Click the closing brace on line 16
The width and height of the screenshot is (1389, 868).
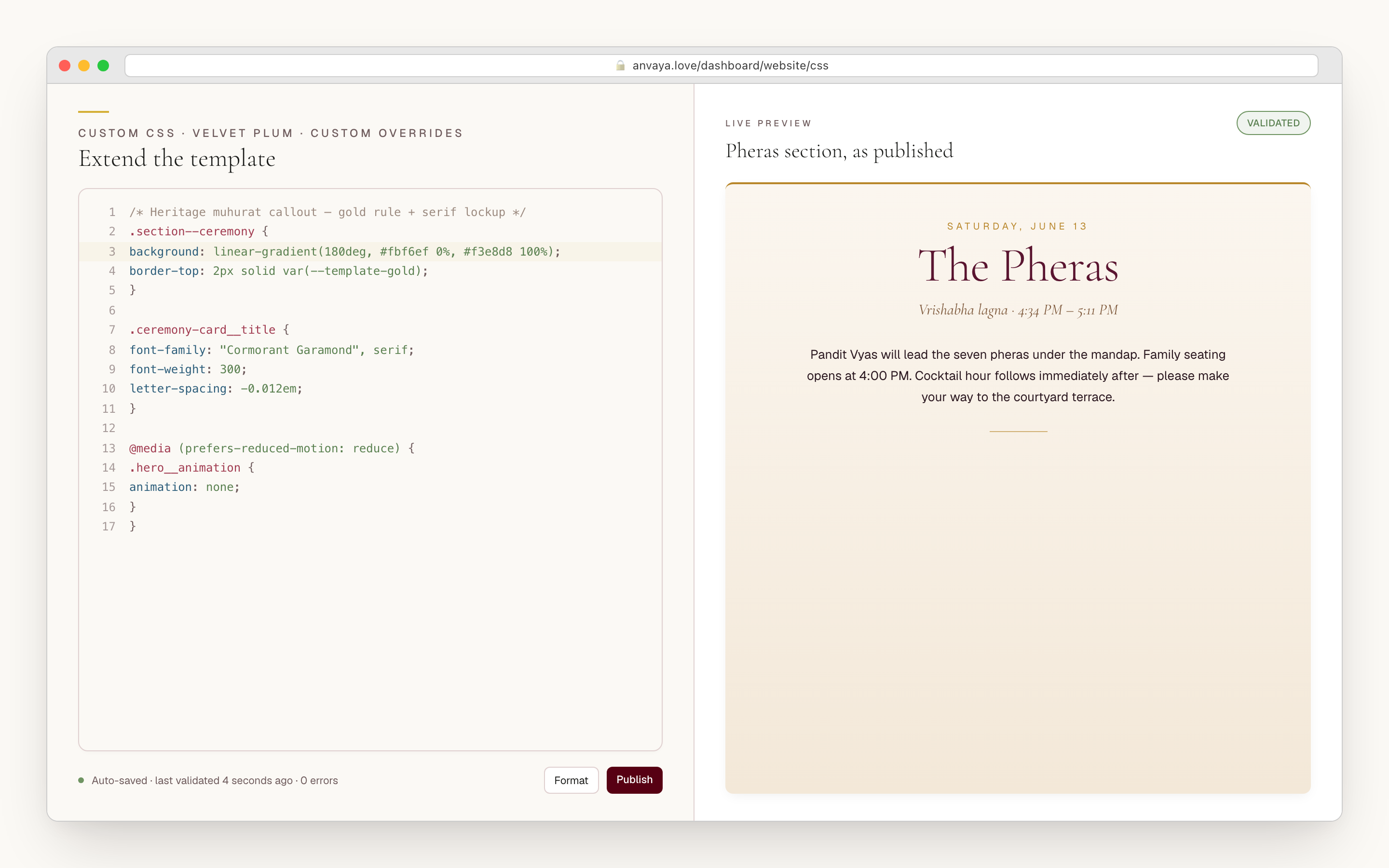[x=133, y=507]
